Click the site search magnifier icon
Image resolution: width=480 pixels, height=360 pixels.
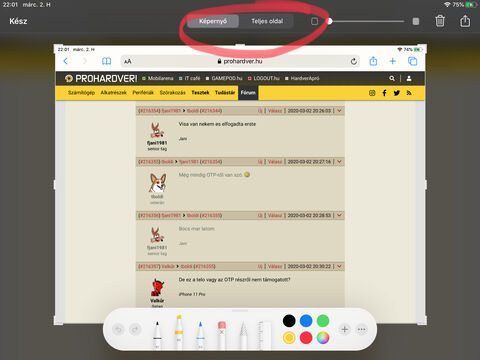tap(392, 79)
